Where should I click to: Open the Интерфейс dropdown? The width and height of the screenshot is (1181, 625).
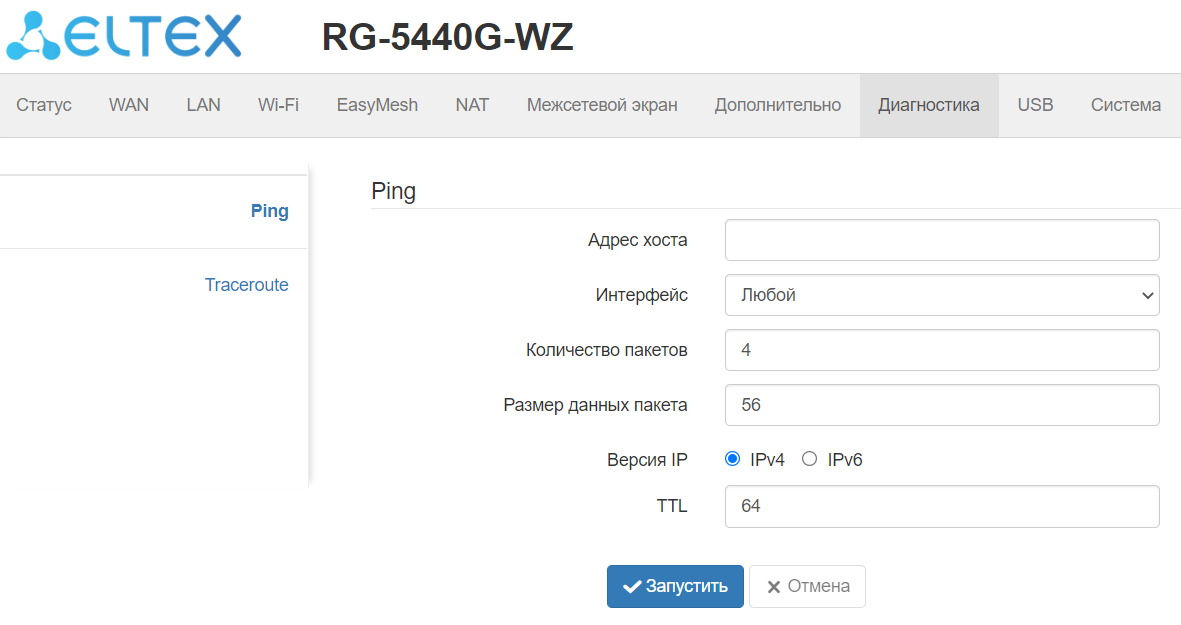pos(941,295)
